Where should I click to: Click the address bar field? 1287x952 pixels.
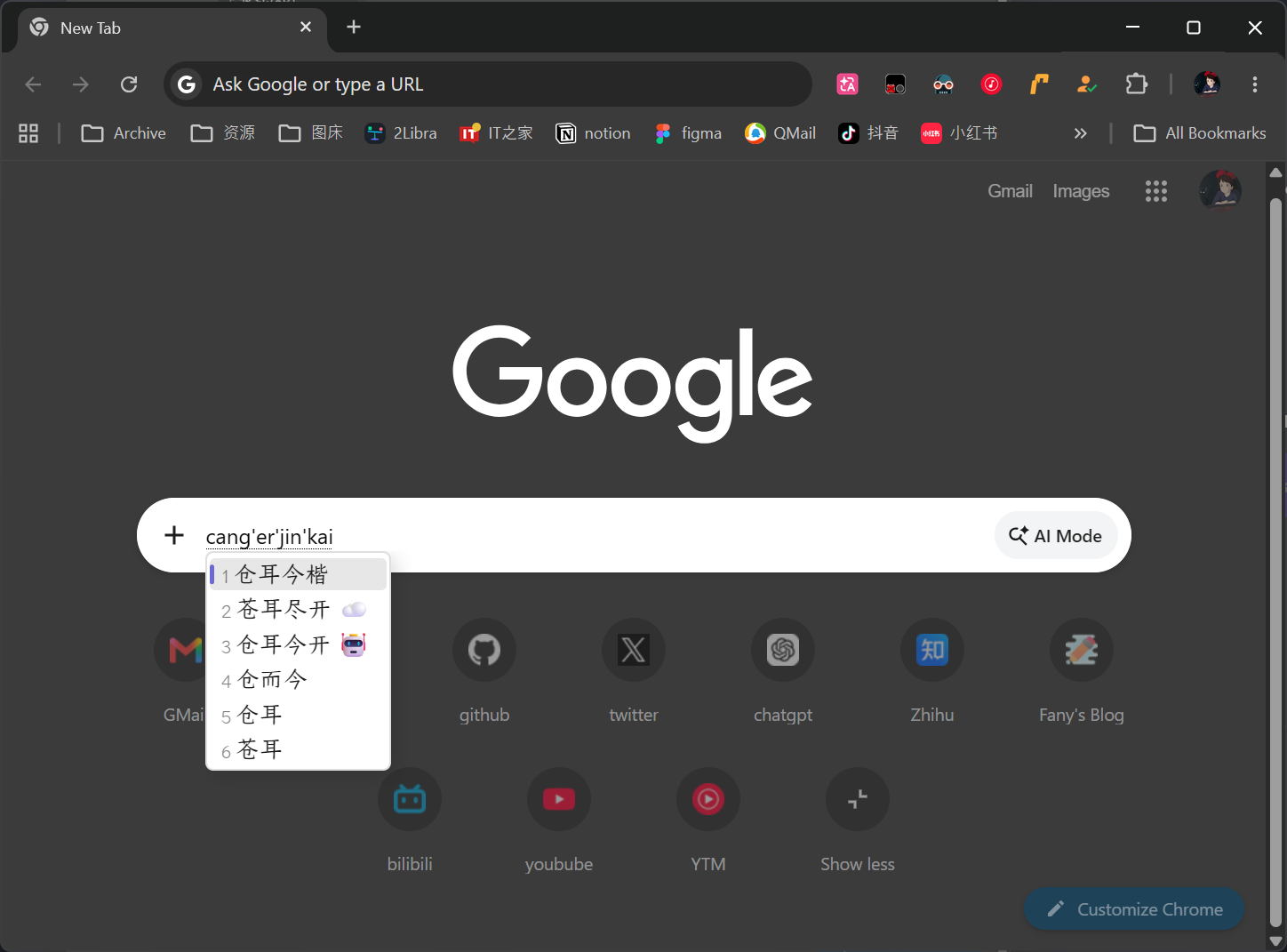coord(488,84)
